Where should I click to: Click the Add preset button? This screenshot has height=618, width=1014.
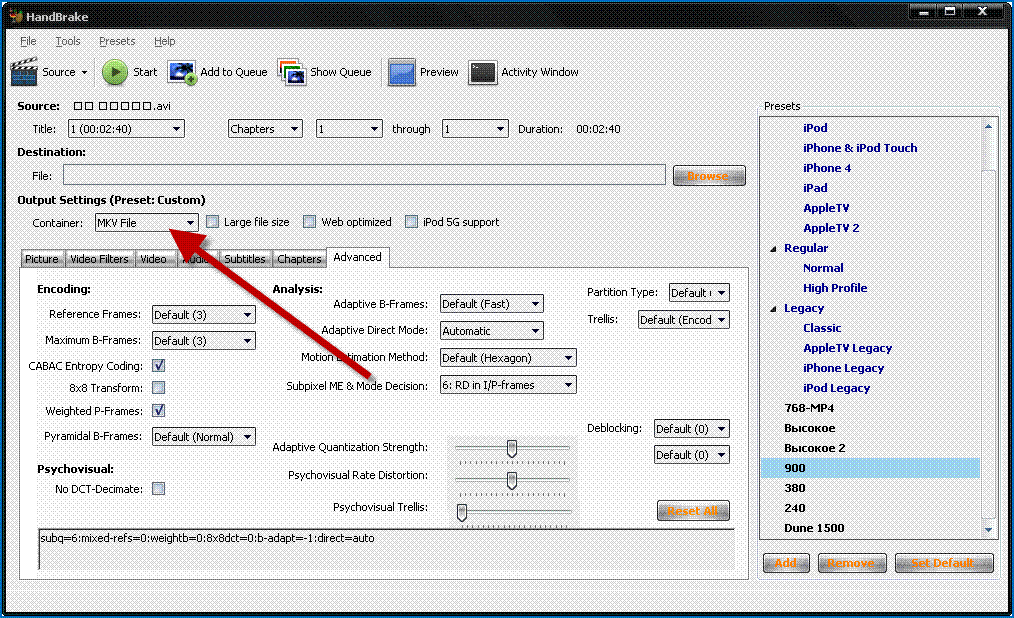[786, 563]
